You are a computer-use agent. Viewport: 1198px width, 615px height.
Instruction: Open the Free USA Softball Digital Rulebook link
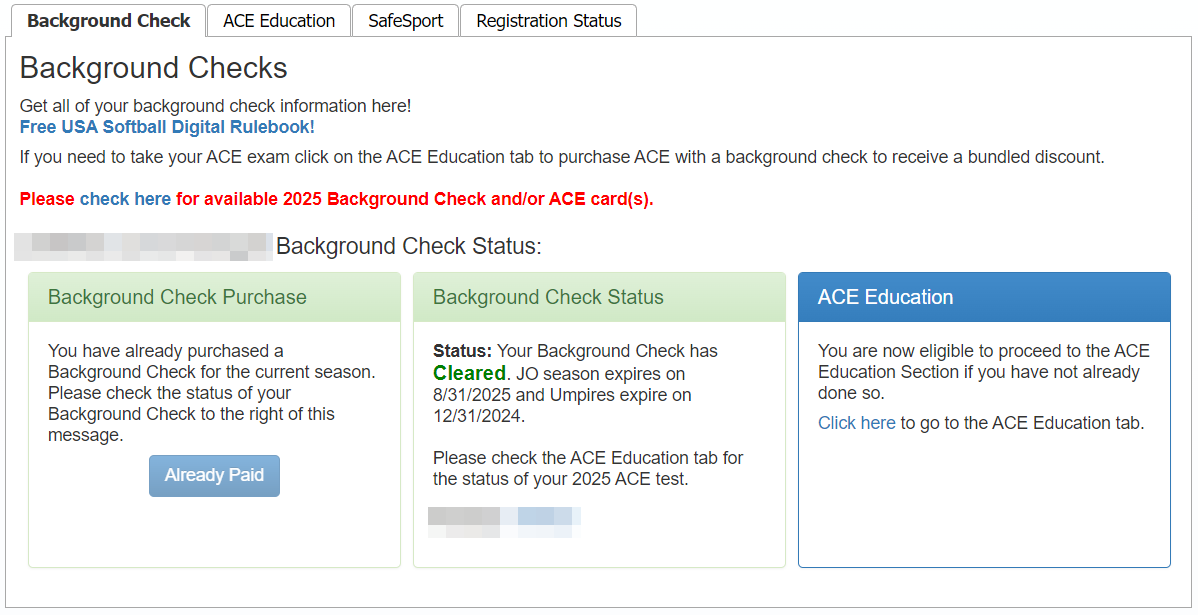[x=167, y=127]
